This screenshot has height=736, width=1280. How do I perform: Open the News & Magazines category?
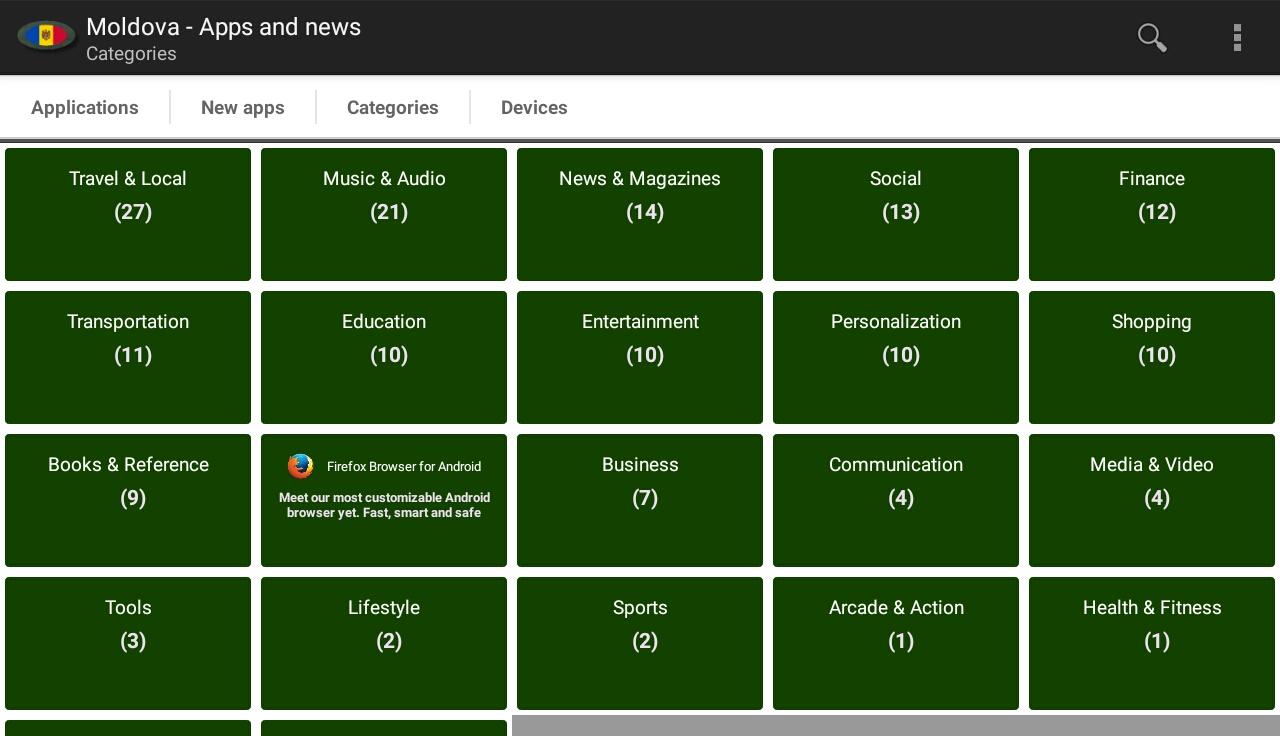pos(640,214)
